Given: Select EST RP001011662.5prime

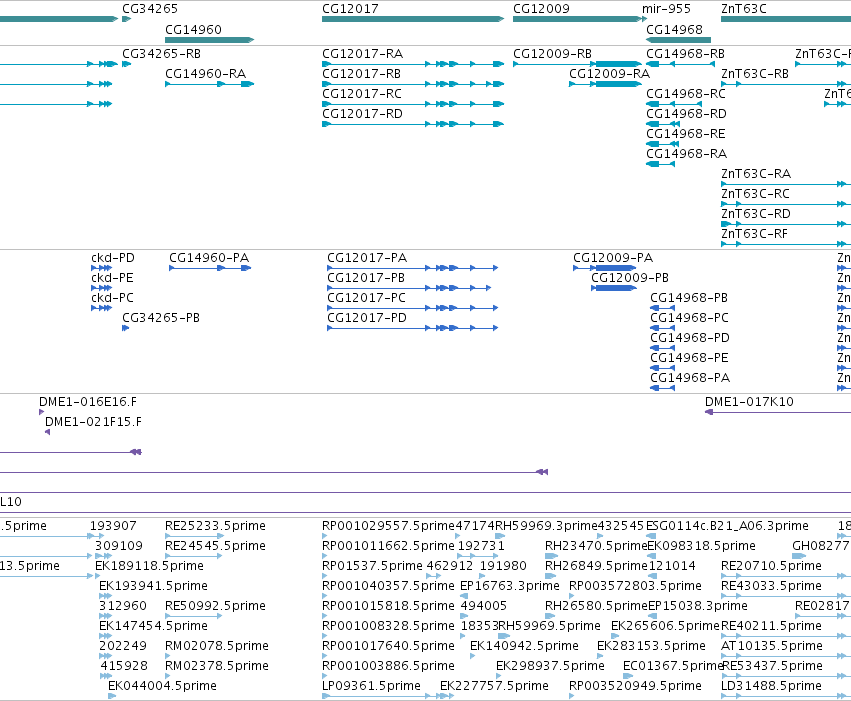Looking at the screenshot, I should click(x=388, y=546).
